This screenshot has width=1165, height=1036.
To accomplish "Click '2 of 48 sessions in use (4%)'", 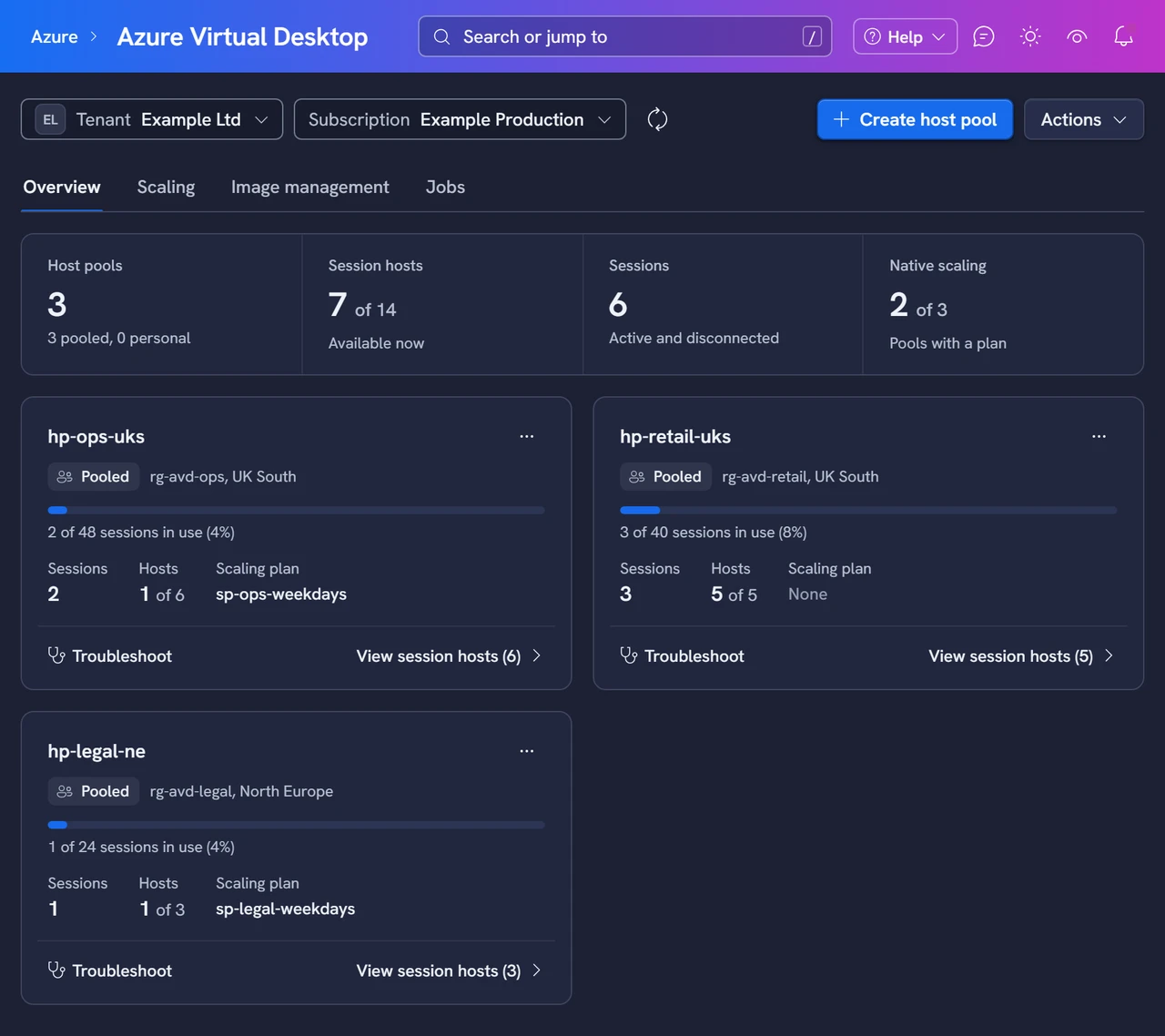I will click(141, 532).
